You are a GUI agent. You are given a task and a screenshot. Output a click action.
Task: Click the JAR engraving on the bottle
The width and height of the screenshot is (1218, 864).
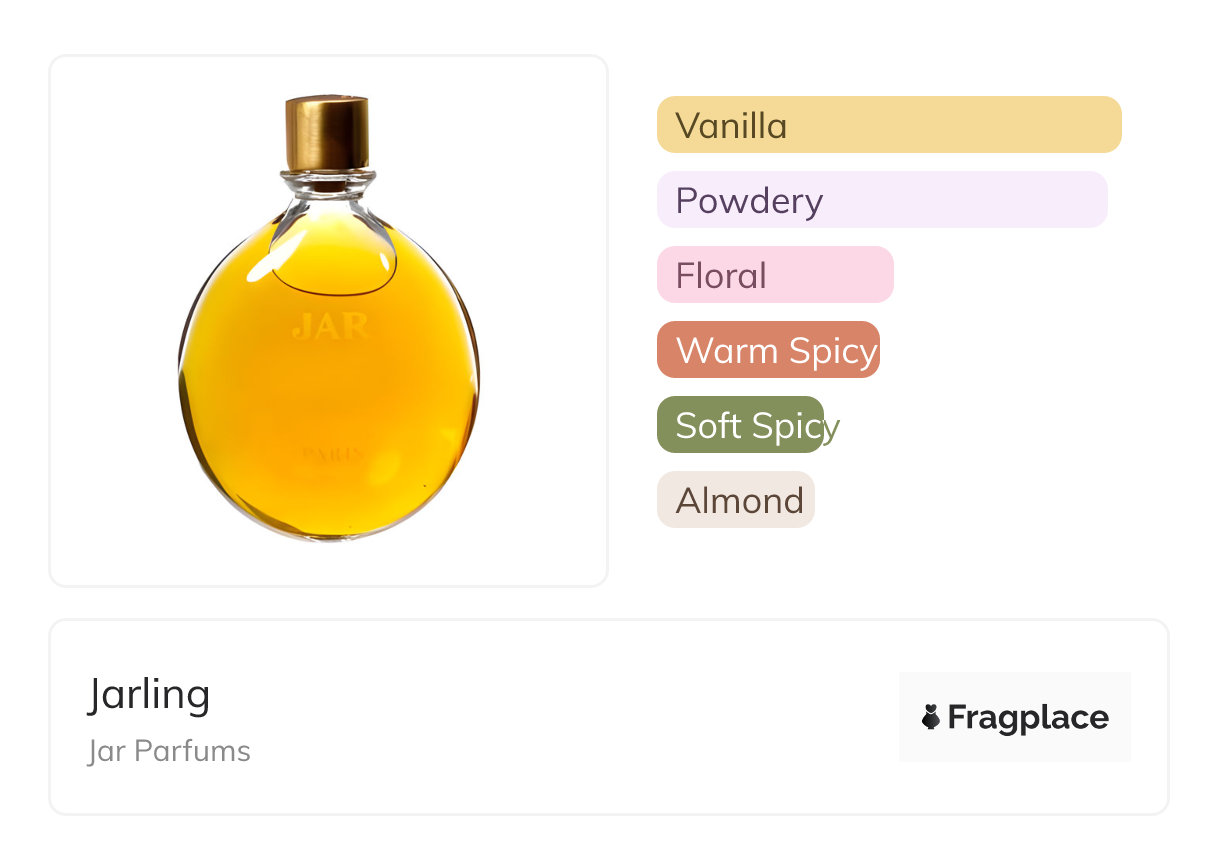[331, 327]
